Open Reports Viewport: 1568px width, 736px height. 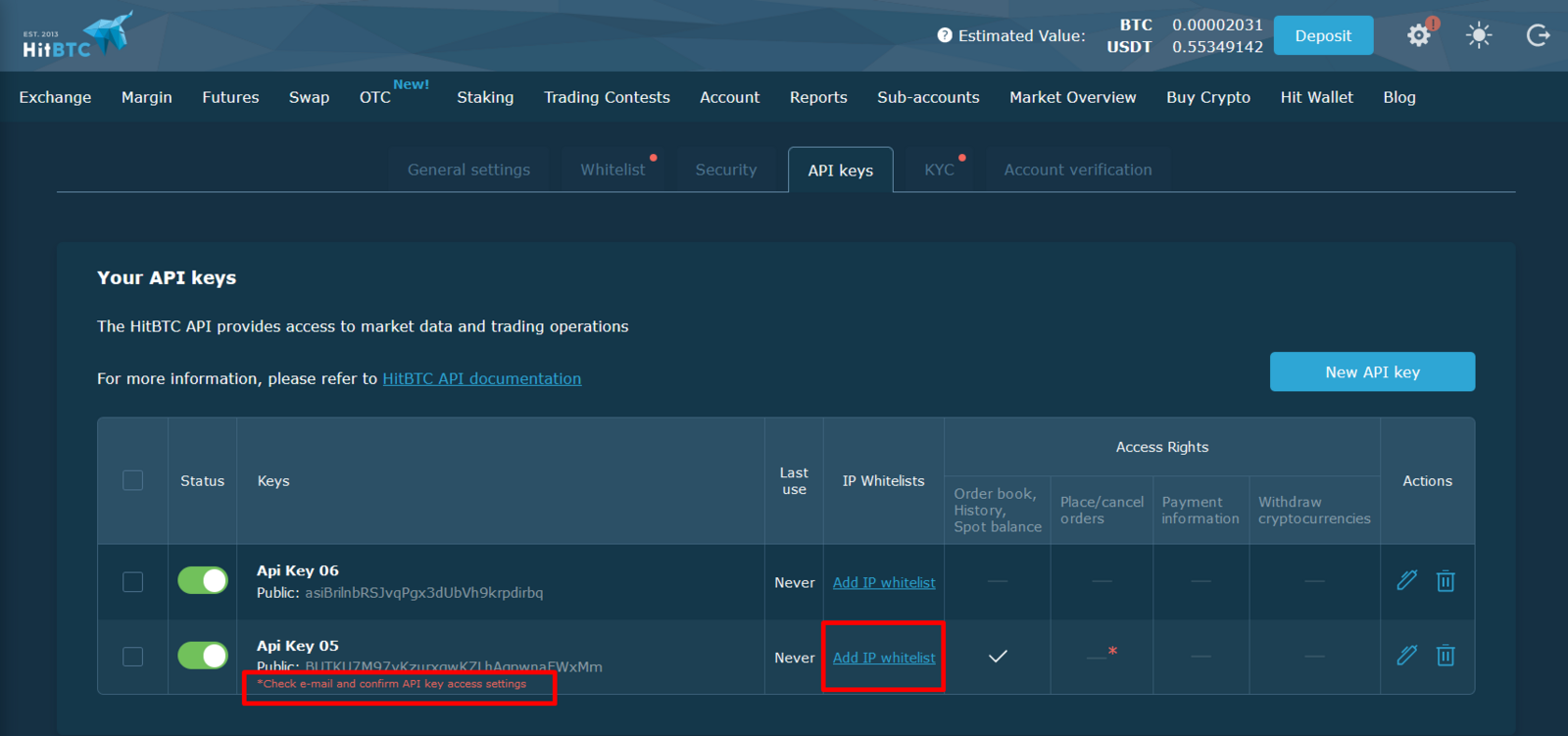click(x=818, y=97)
